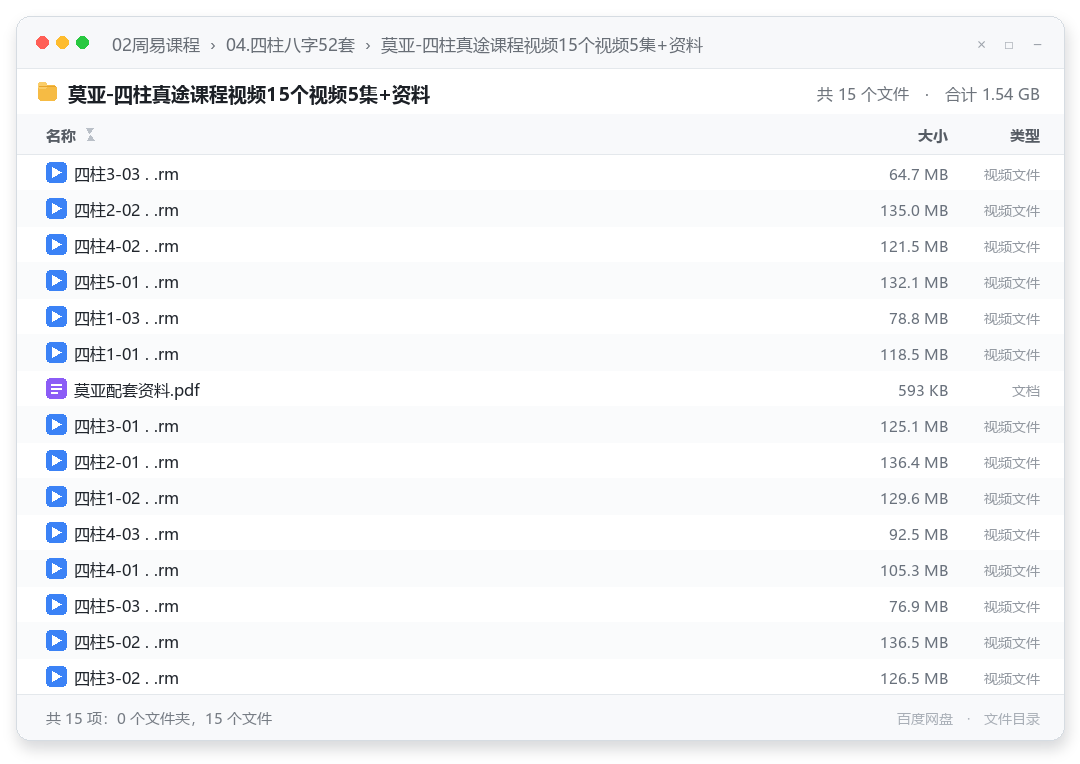Screen dimensions: 1080x764
Task: Select file name 四柱5-02 . .rm
Action: pyautogui.click(x=126, y=642)
